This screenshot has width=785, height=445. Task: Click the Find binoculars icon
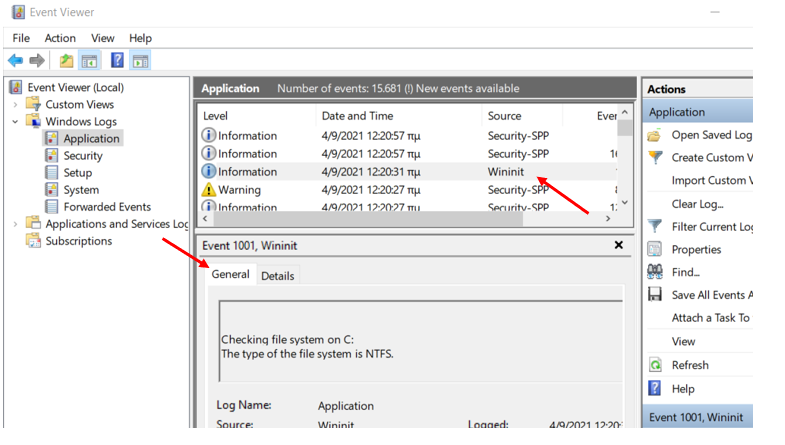(655, 272)
